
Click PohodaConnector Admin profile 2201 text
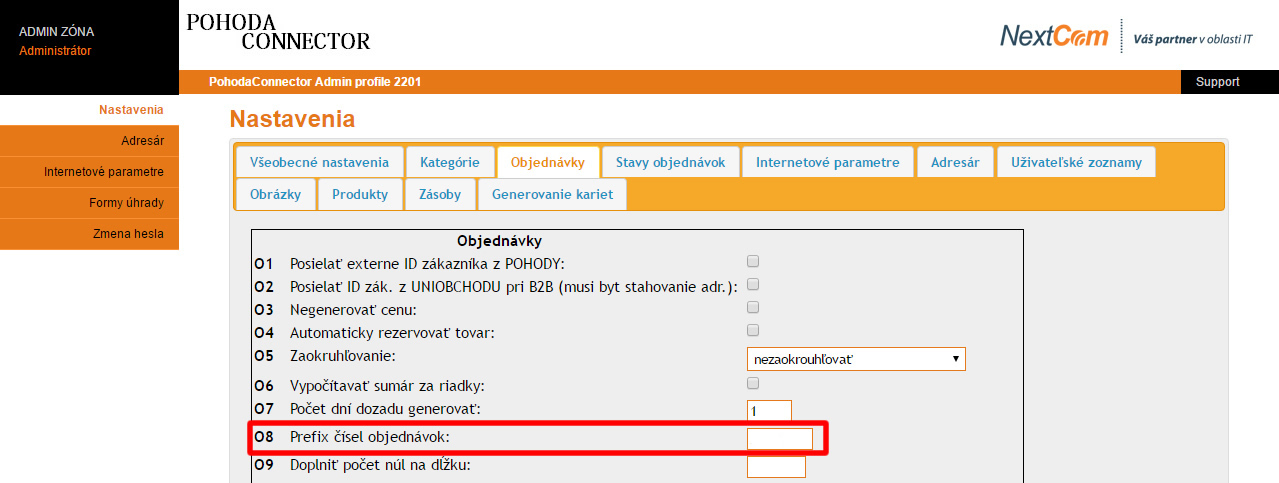[x=315, y=82]
